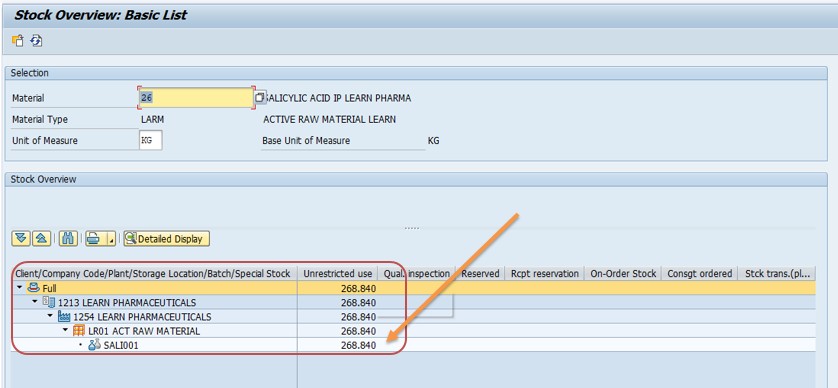Click the 268.840 value in LR01 row

pos(358,331)
